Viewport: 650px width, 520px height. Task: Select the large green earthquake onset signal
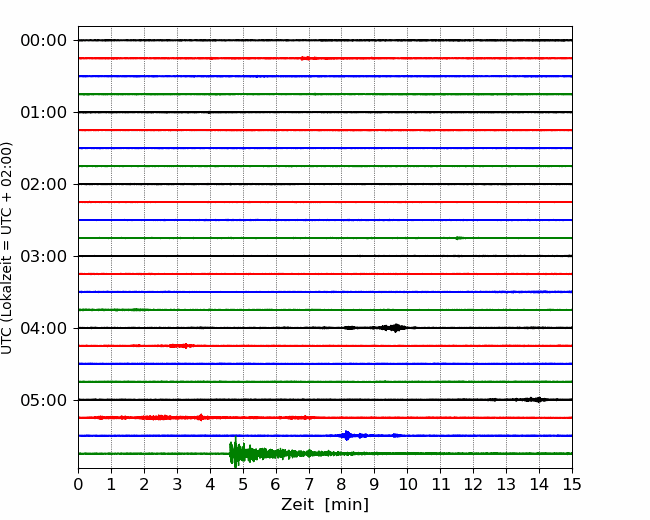pos(236,453)
